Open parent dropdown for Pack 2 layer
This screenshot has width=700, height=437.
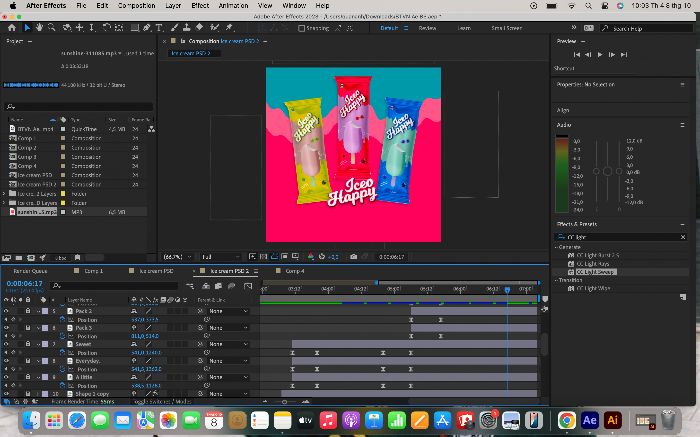(x=228, y=311)
